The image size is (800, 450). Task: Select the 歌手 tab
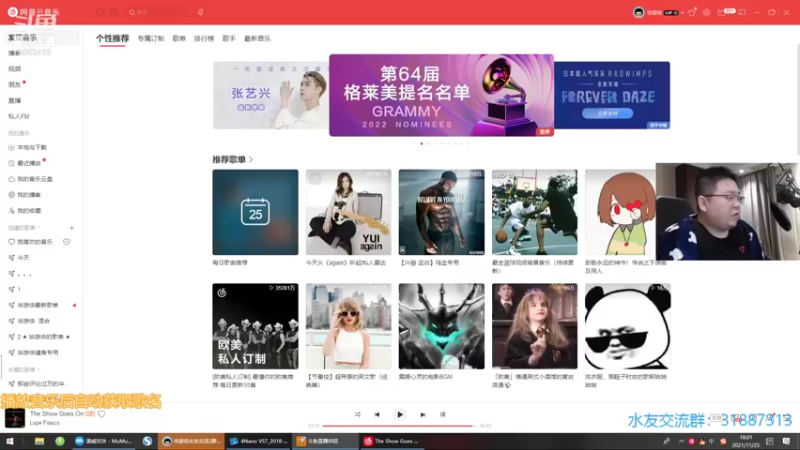[229, 38]
